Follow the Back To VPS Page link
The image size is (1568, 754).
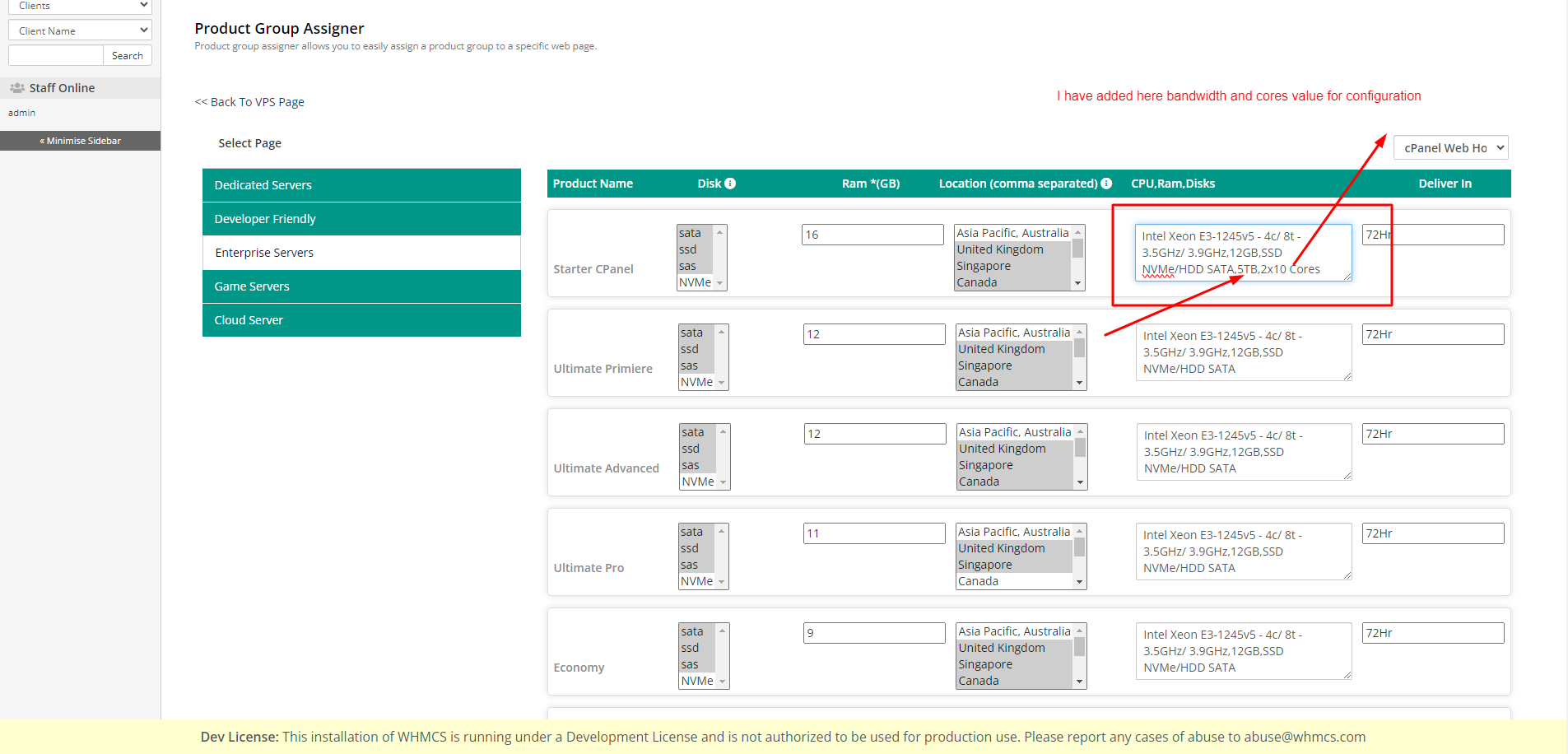249,102
